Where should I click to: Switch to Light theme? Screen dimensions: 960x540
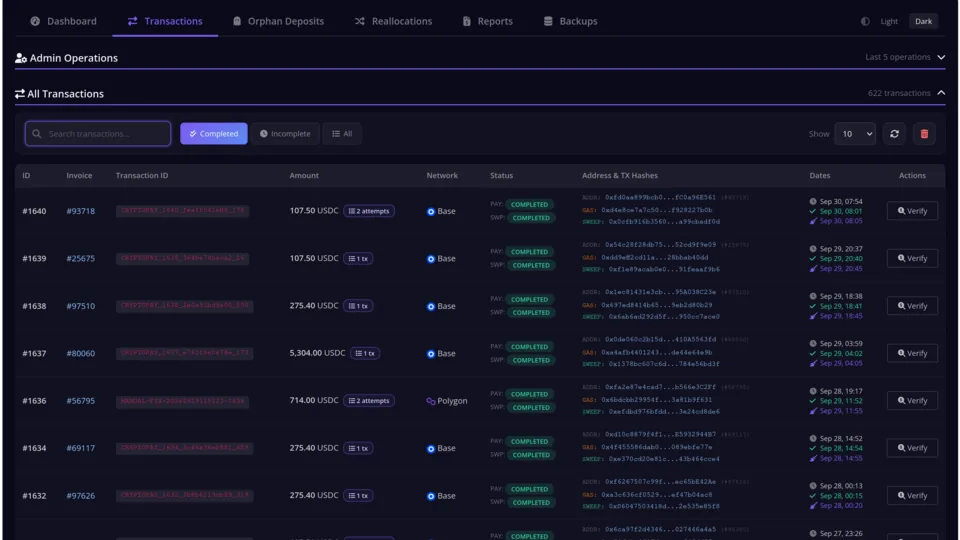888,21
